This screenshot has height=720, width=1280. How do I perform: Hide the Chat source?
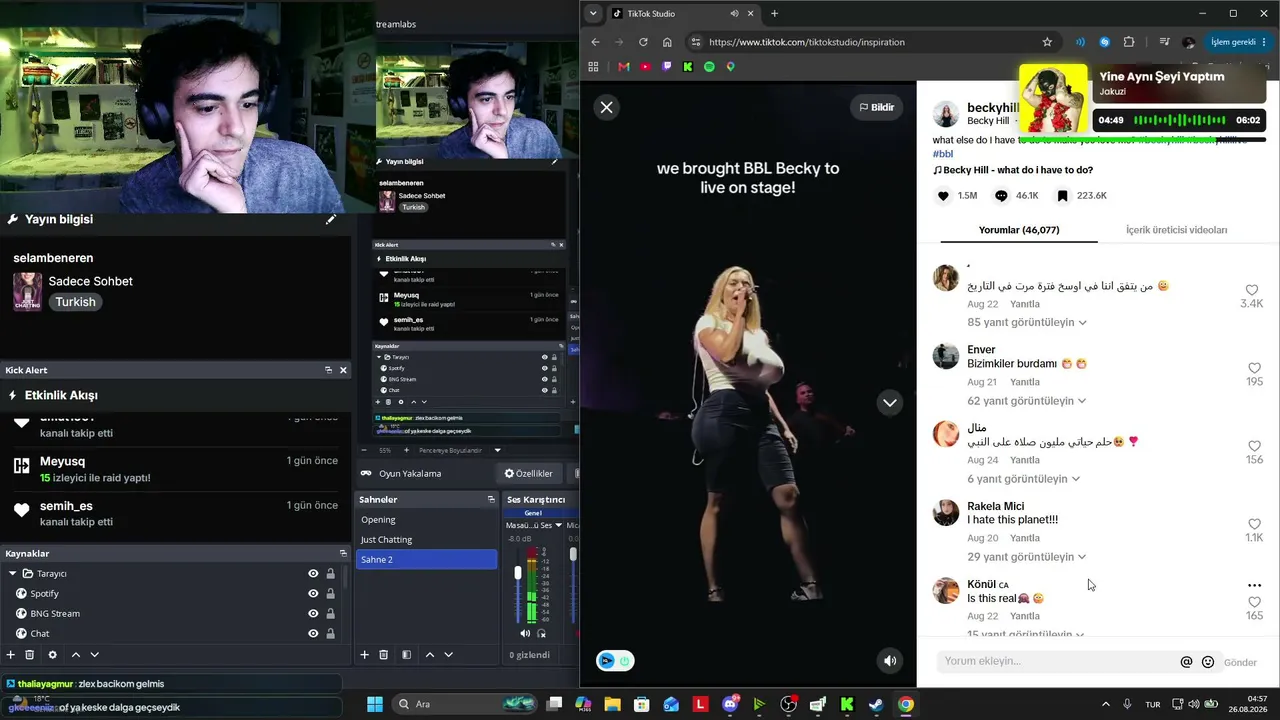click(x=313, y=634)
